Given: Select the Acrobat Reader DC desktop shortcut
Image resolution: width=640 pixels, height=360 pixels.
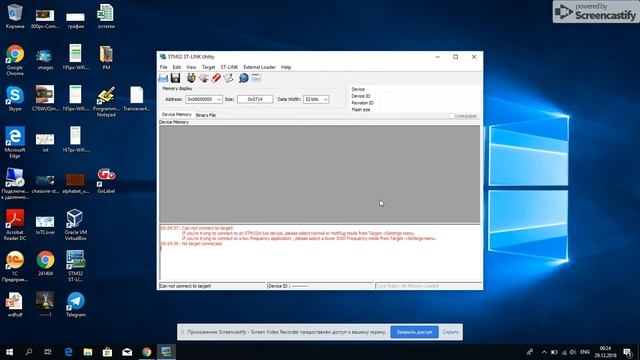Looking at the screenshot, I should 15,224.
